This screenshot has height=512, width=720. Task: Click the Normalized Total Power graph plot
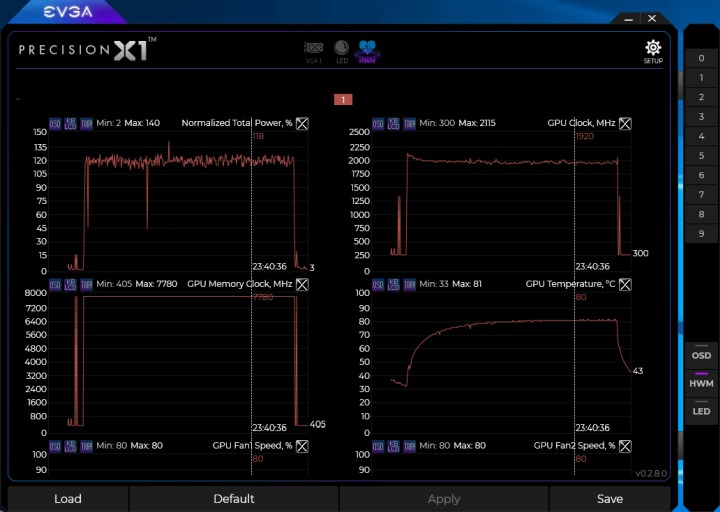[179, 201]
